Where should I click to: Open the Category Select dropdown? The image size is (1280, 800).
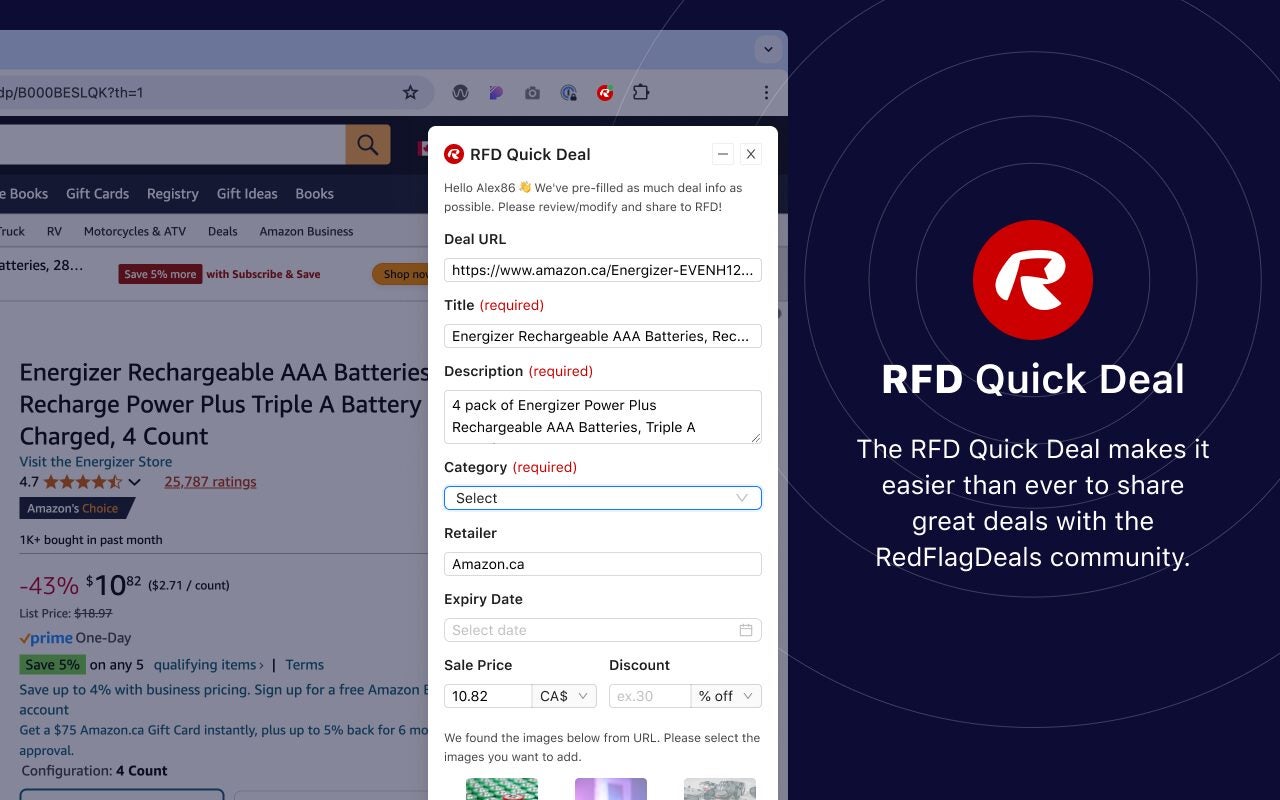point(602,497)
